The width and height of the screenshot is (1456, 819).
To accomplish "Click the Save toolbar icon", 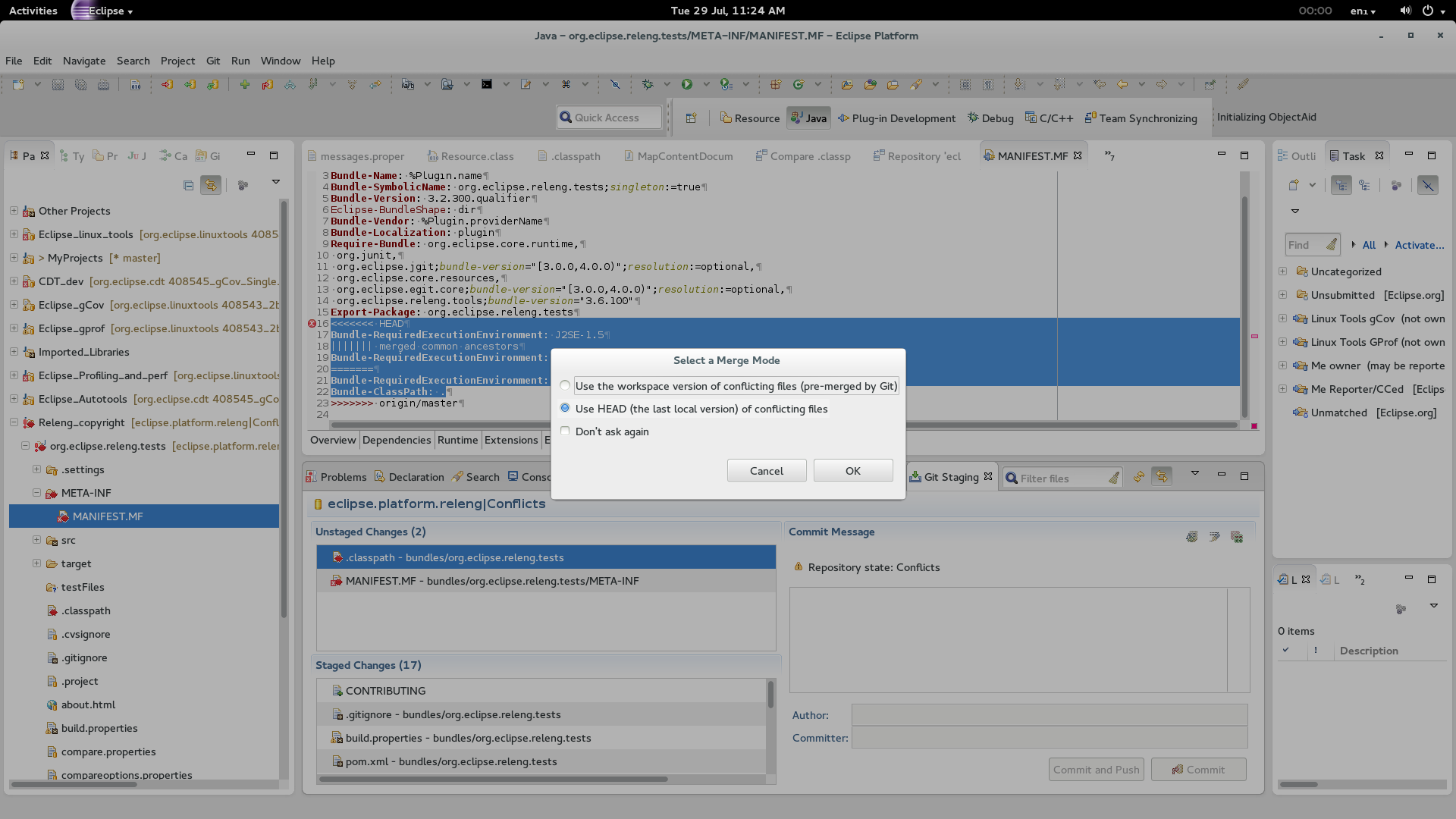I will [x=58, y=84].
